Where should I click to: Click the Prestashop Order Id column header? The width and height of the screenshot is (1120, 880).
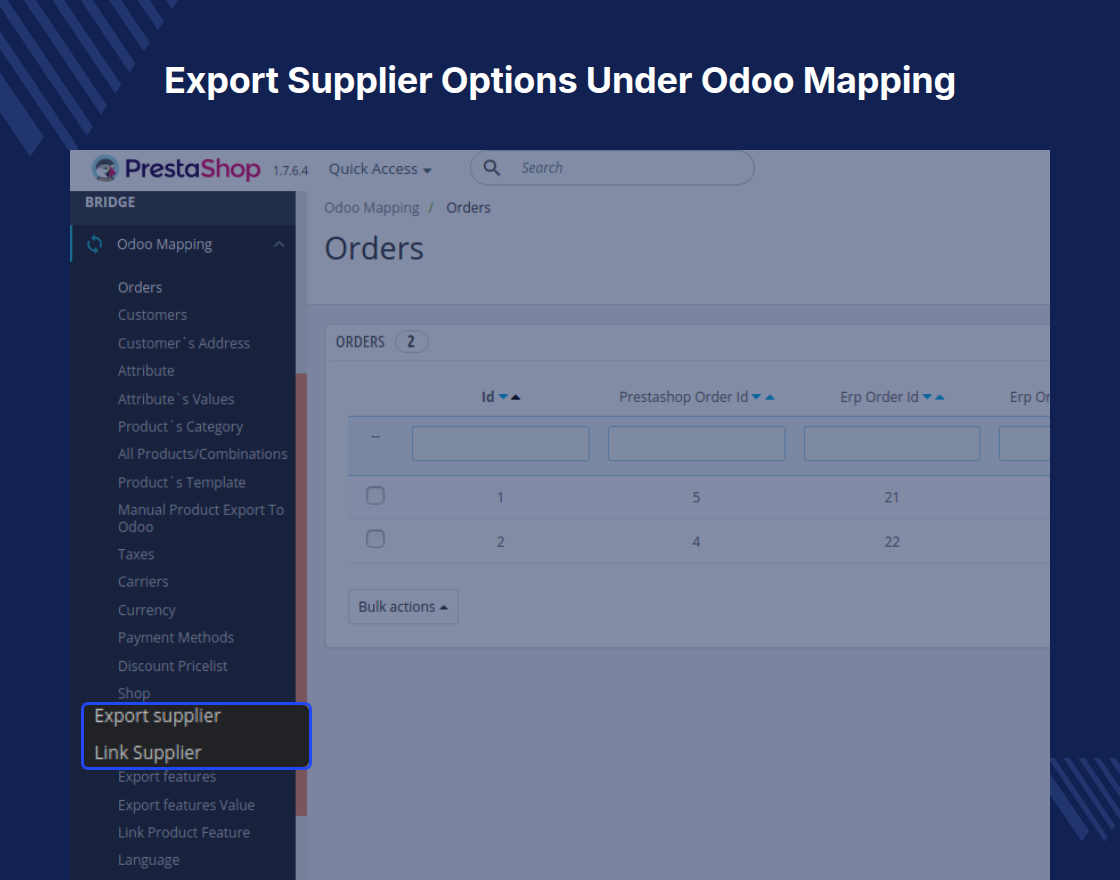(x=684, y=397)
